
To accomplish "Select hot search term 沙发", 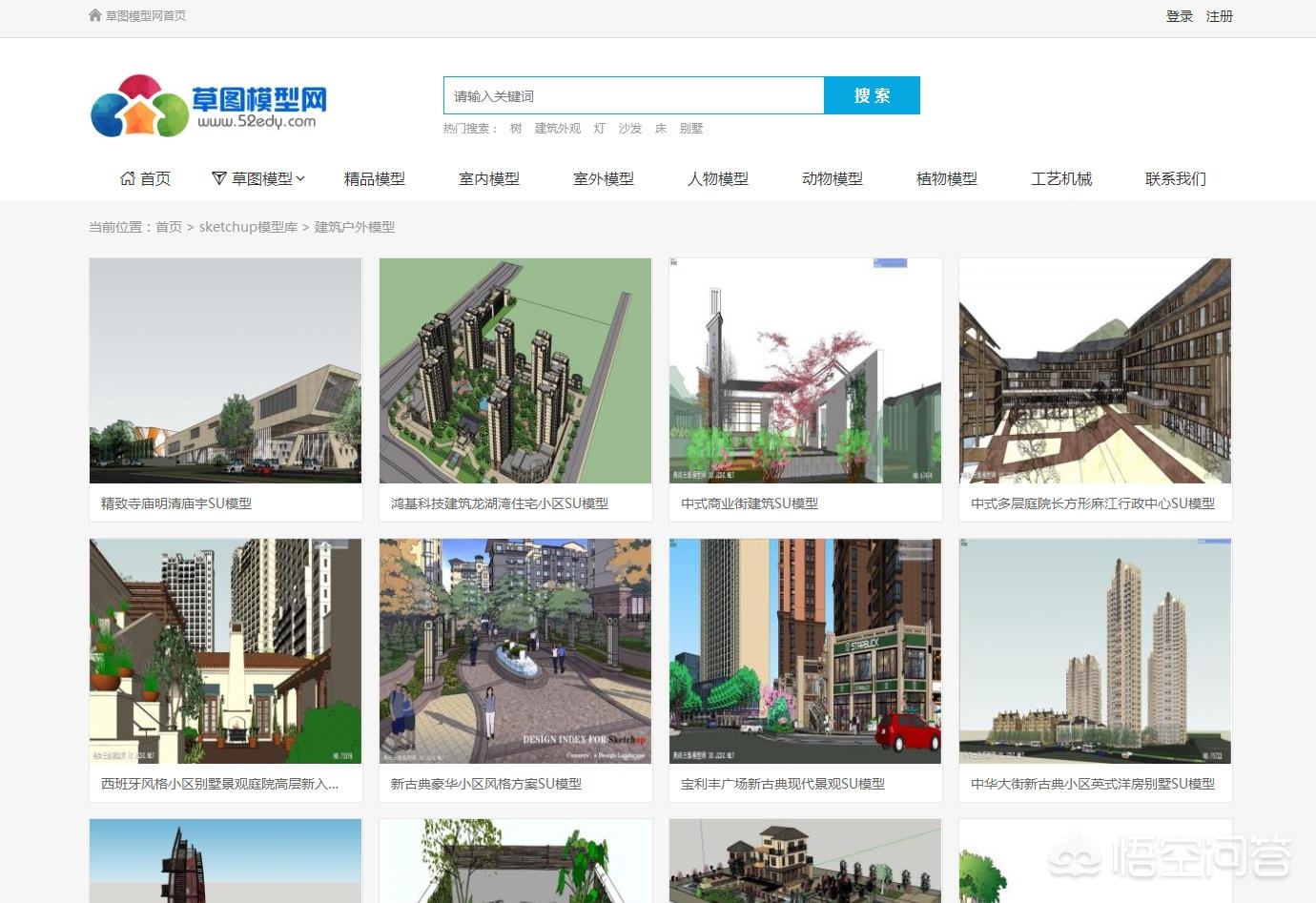I will pos(630,129).
